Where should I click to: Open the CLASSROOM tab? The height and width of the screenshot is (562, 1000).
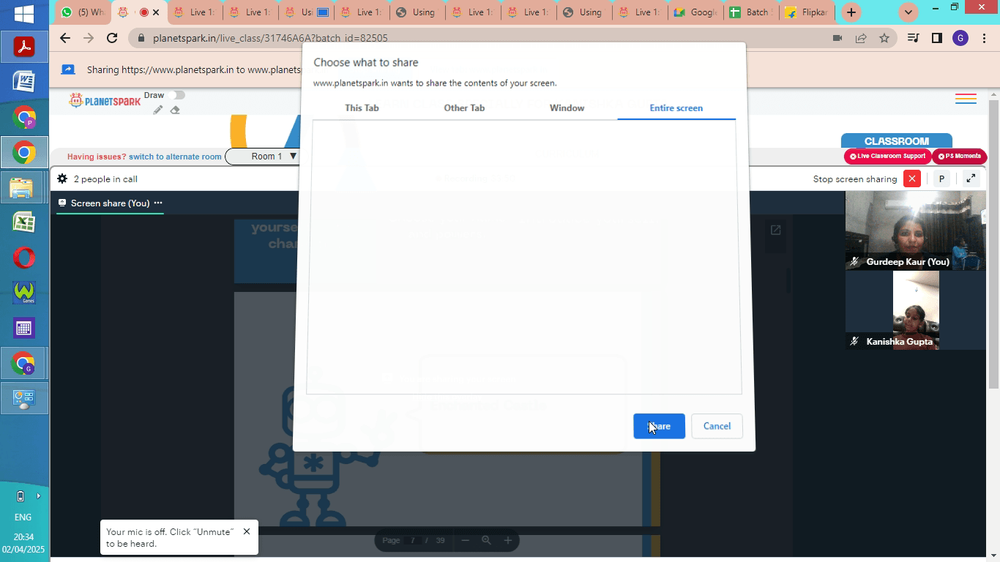pos(896,141)
